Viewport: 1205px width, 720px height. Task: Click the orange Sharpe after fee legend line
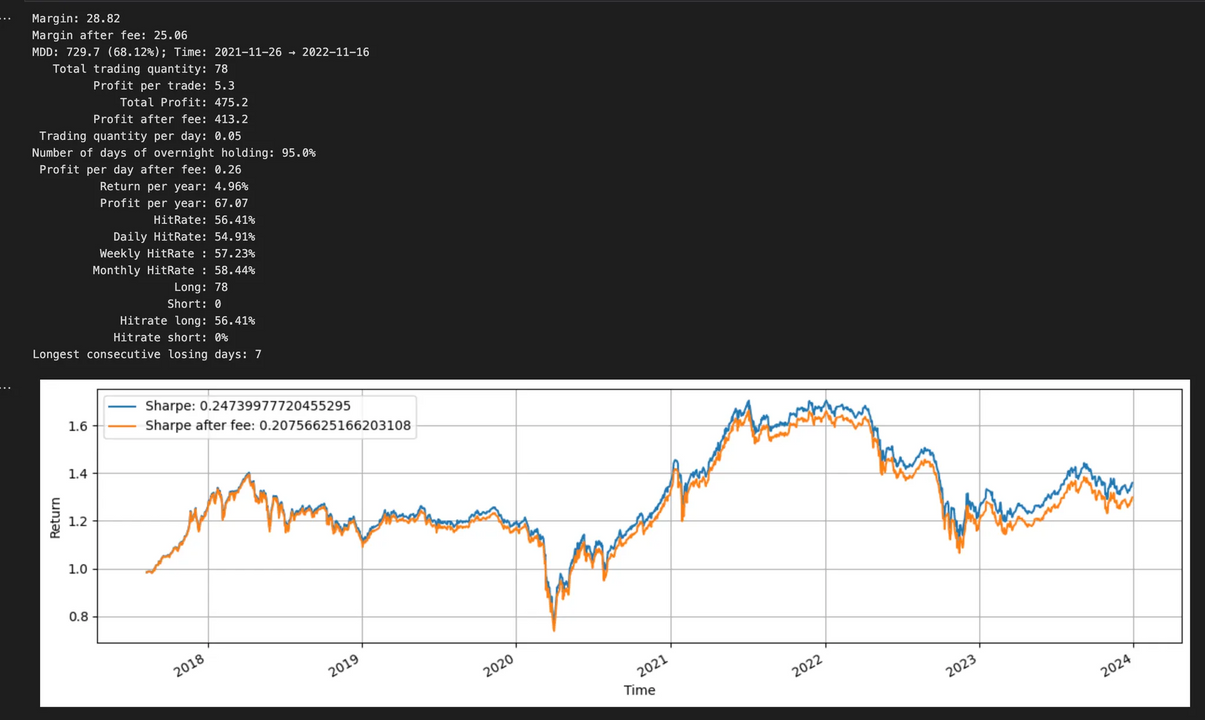(123, 425)
